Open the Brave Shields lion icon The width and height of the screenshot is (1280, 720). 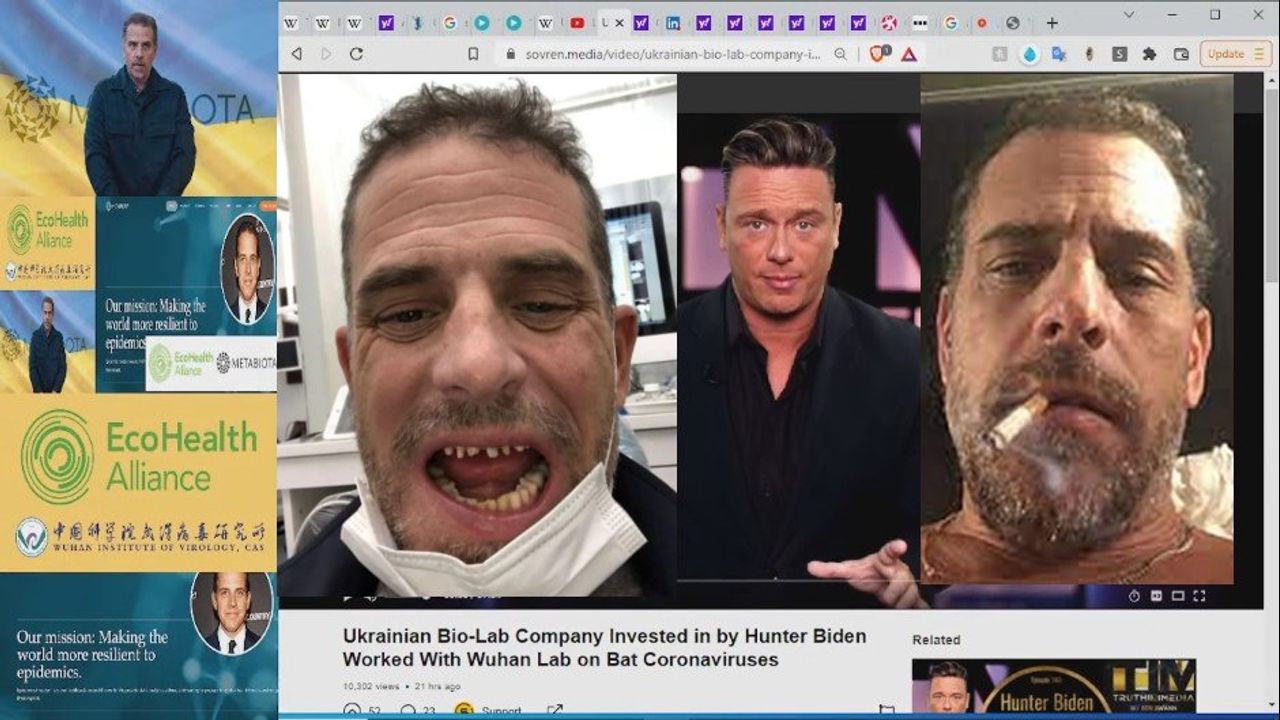[879, 54]
